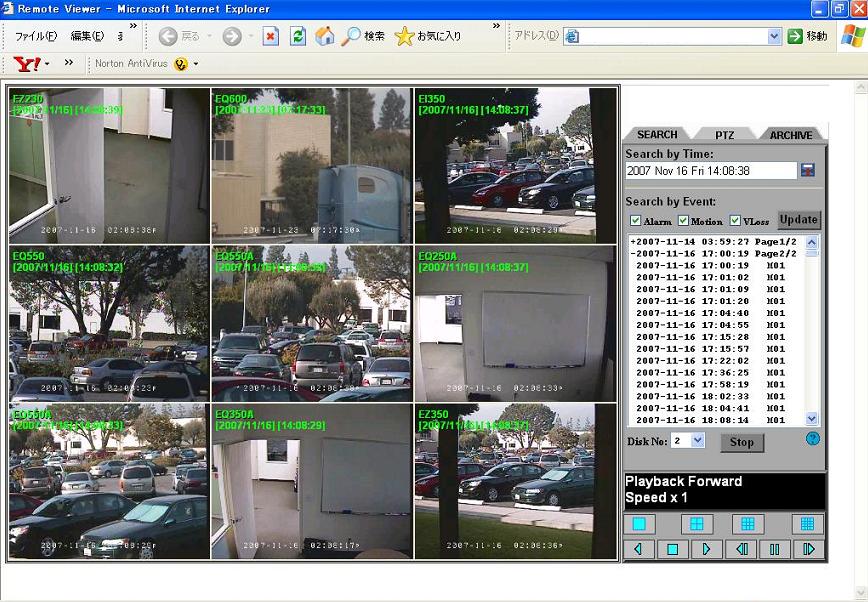Open the Disk No dropdown
868x602 pixels.
pos(698,440)
